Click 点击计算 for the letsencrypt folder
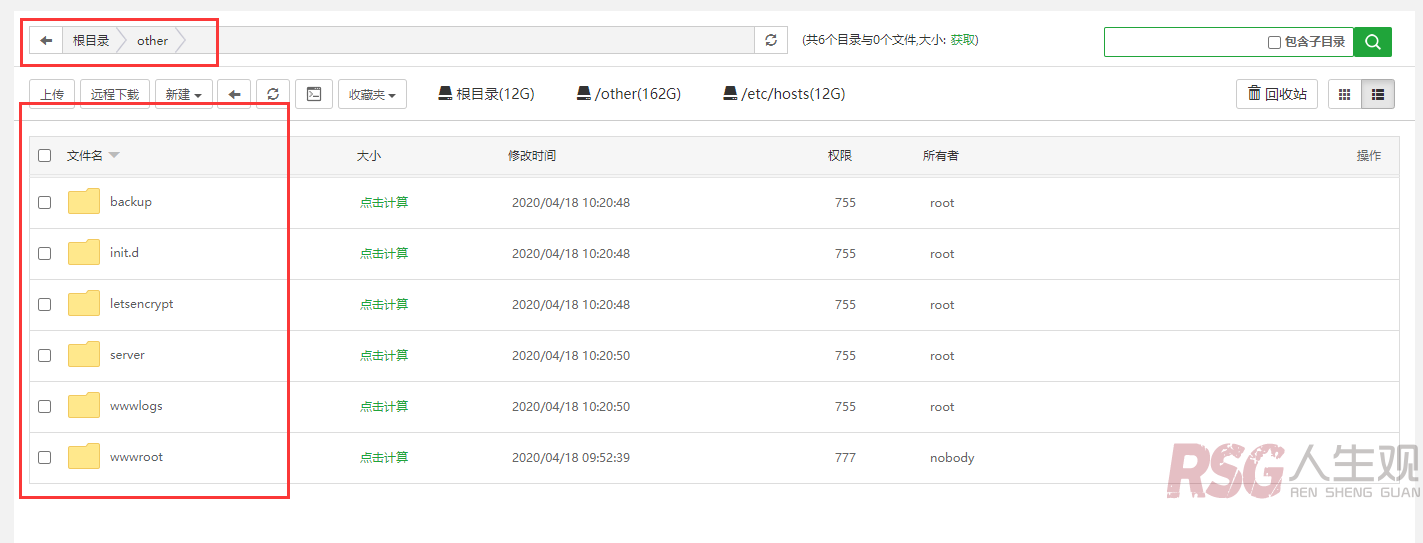 click(x=384, y=304)
